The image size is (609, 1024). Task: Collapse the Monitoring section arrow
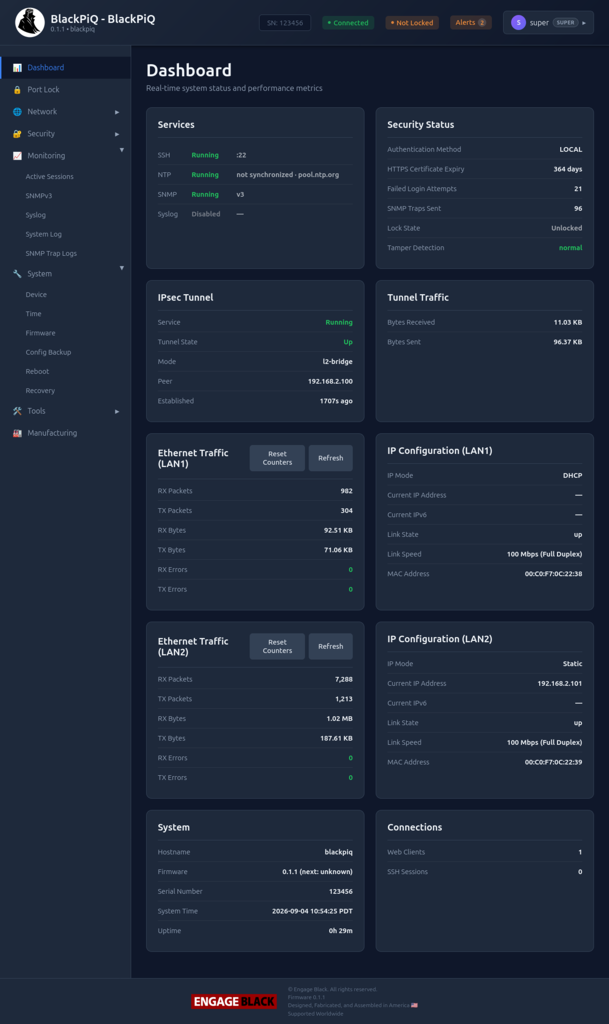[x=121, y=150]
